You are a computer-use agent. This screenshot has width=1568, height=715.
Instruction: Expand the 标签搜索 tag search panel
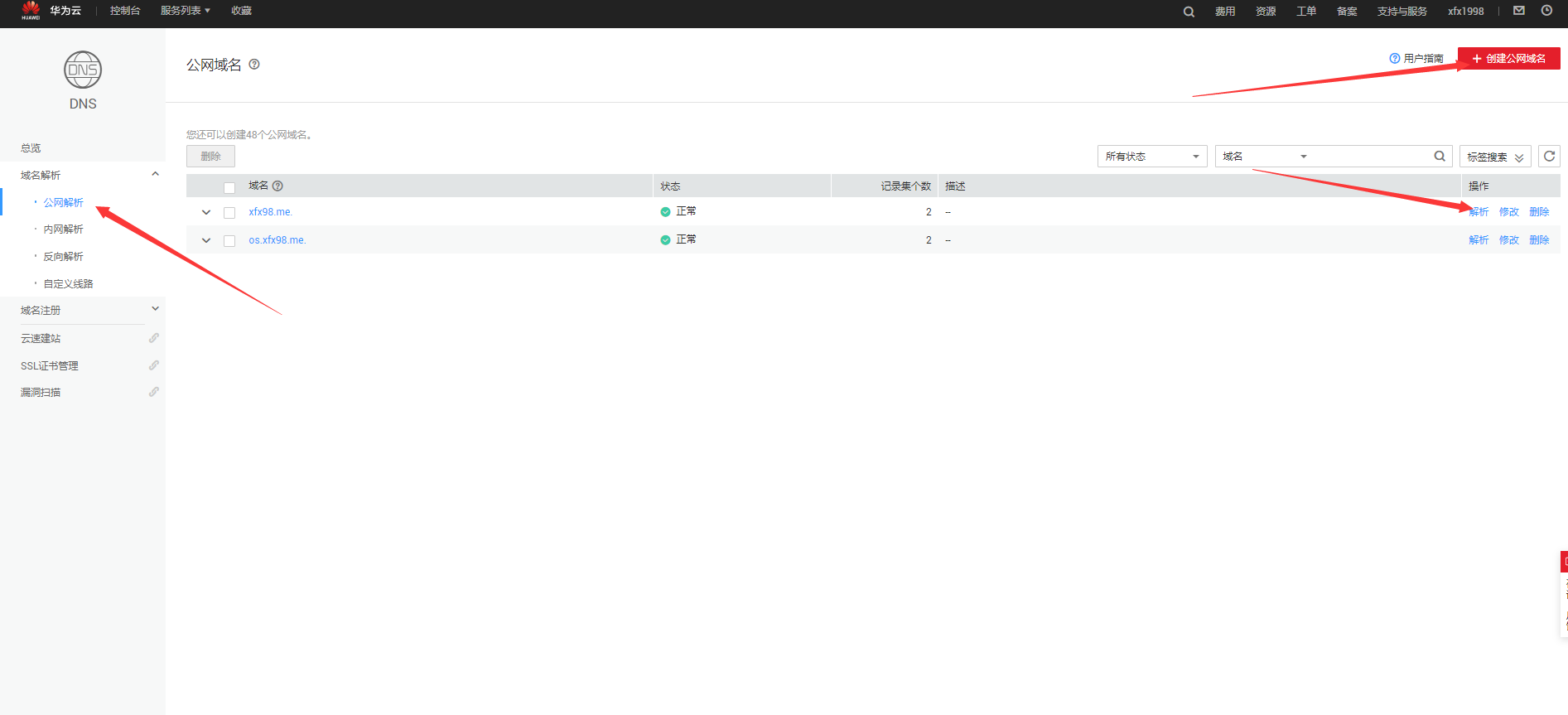(1495, 157)
